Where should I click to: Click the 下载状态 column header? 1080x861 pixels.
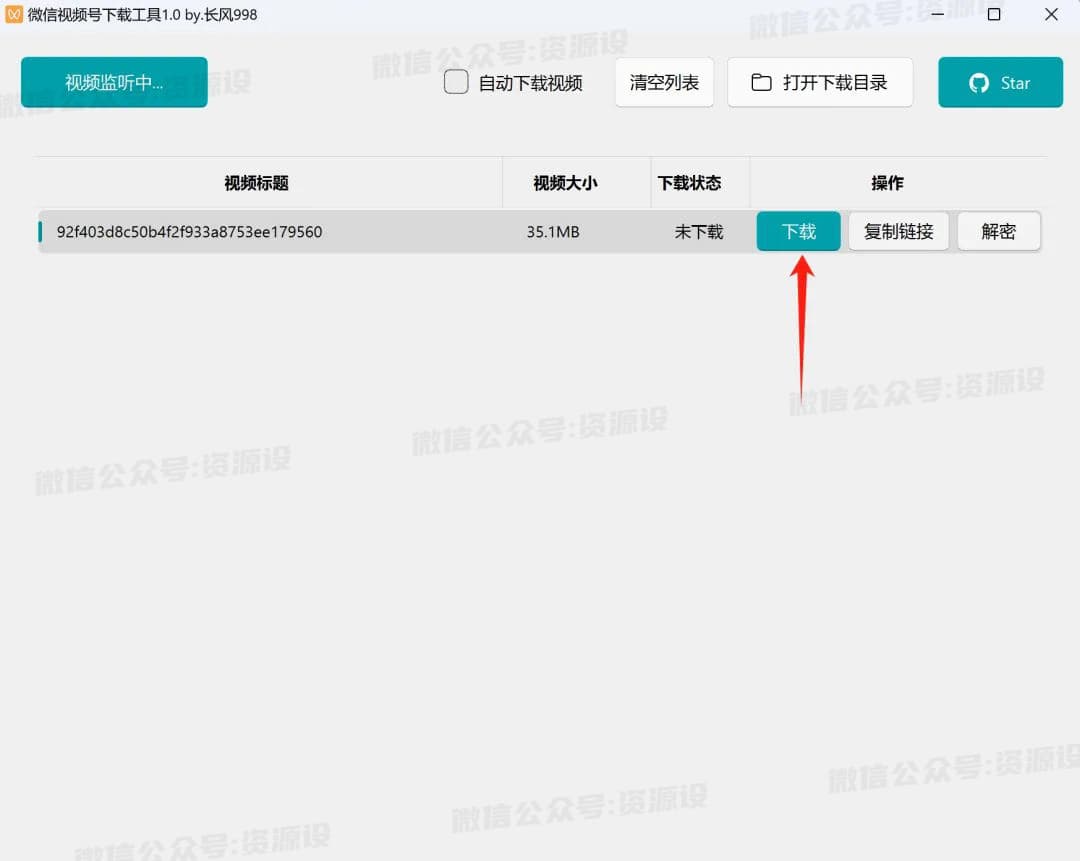click(x=689, y=183)
